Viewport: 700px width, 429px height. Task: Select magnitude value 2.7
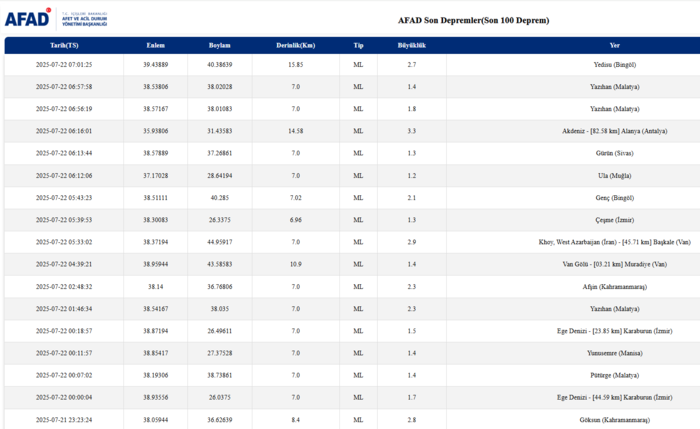(412, 65)
